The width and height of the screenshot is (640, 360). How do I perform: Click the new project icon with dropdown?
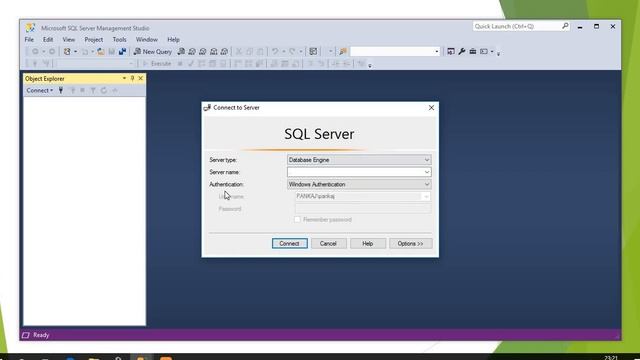69,51
